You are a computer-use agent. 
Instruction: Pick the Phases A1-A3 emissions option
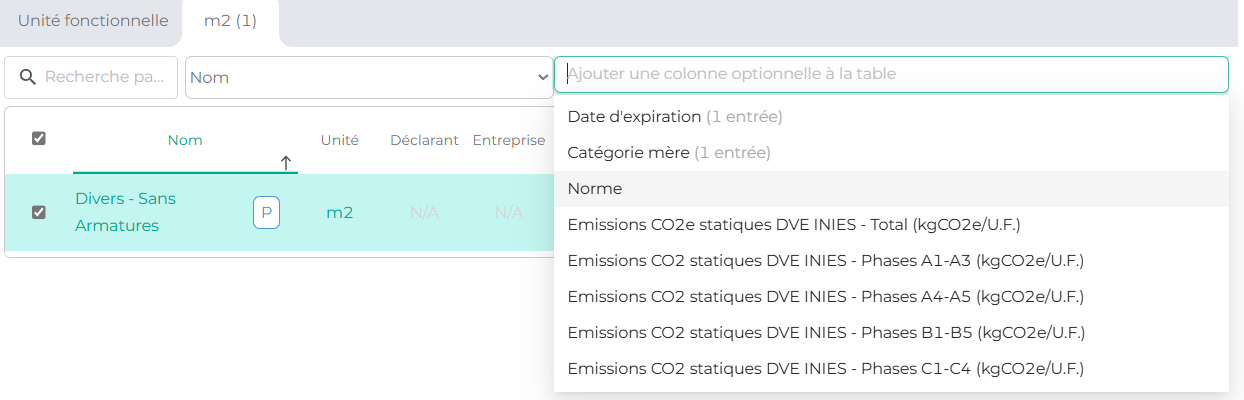pos(825,261)
